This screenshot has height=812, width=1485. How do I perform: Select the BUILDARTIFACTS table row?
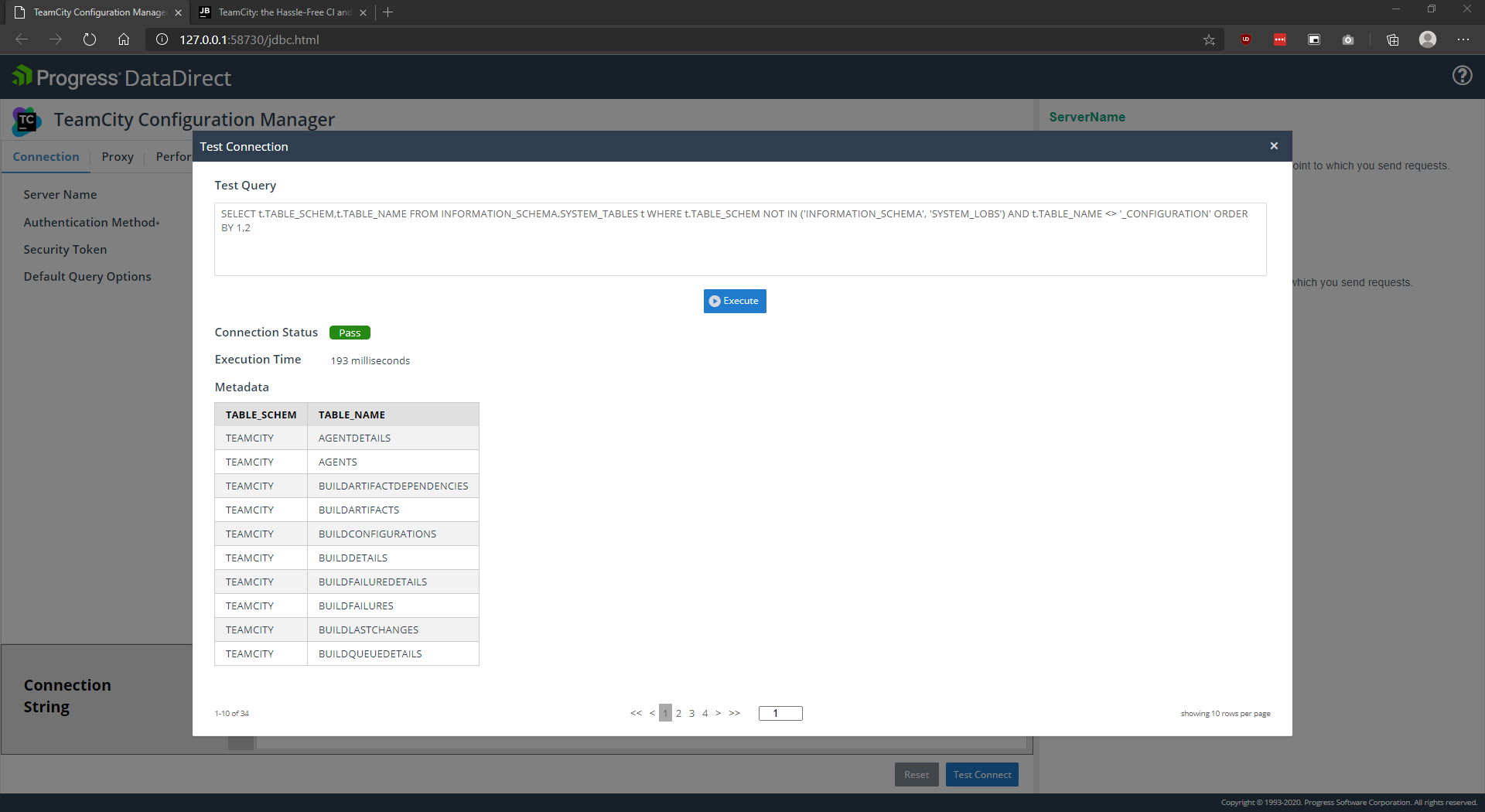[x=359, y=510]
